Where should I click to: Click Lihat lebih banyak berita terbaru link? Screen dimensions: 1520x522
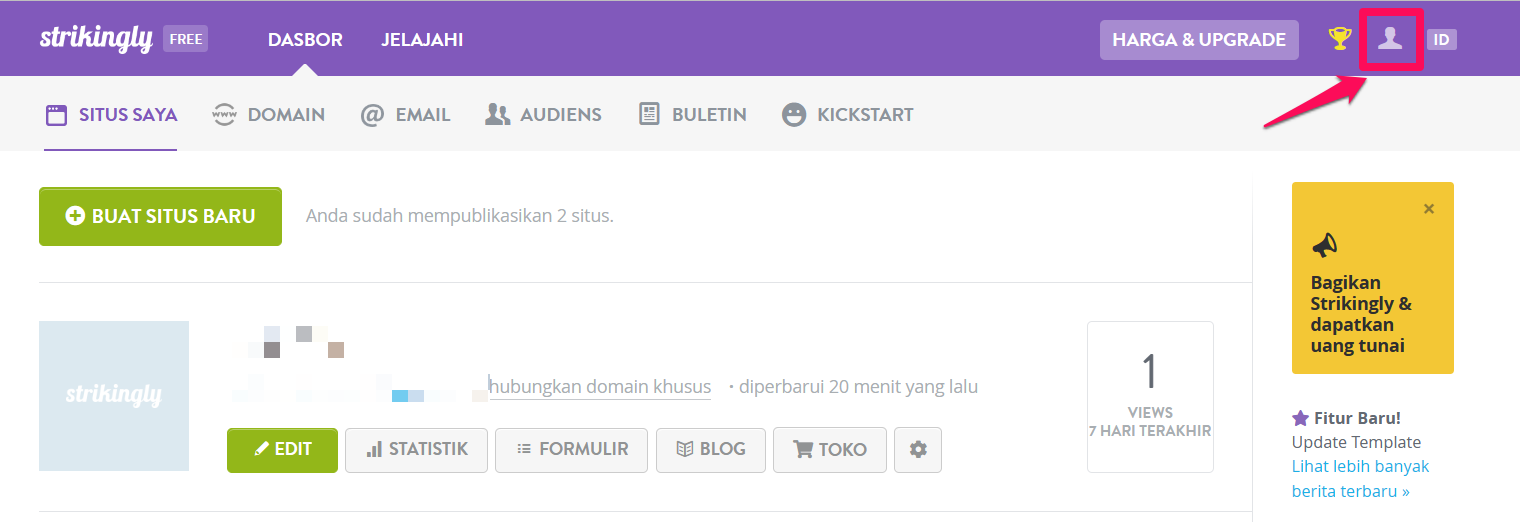[x=1360, y=479]
